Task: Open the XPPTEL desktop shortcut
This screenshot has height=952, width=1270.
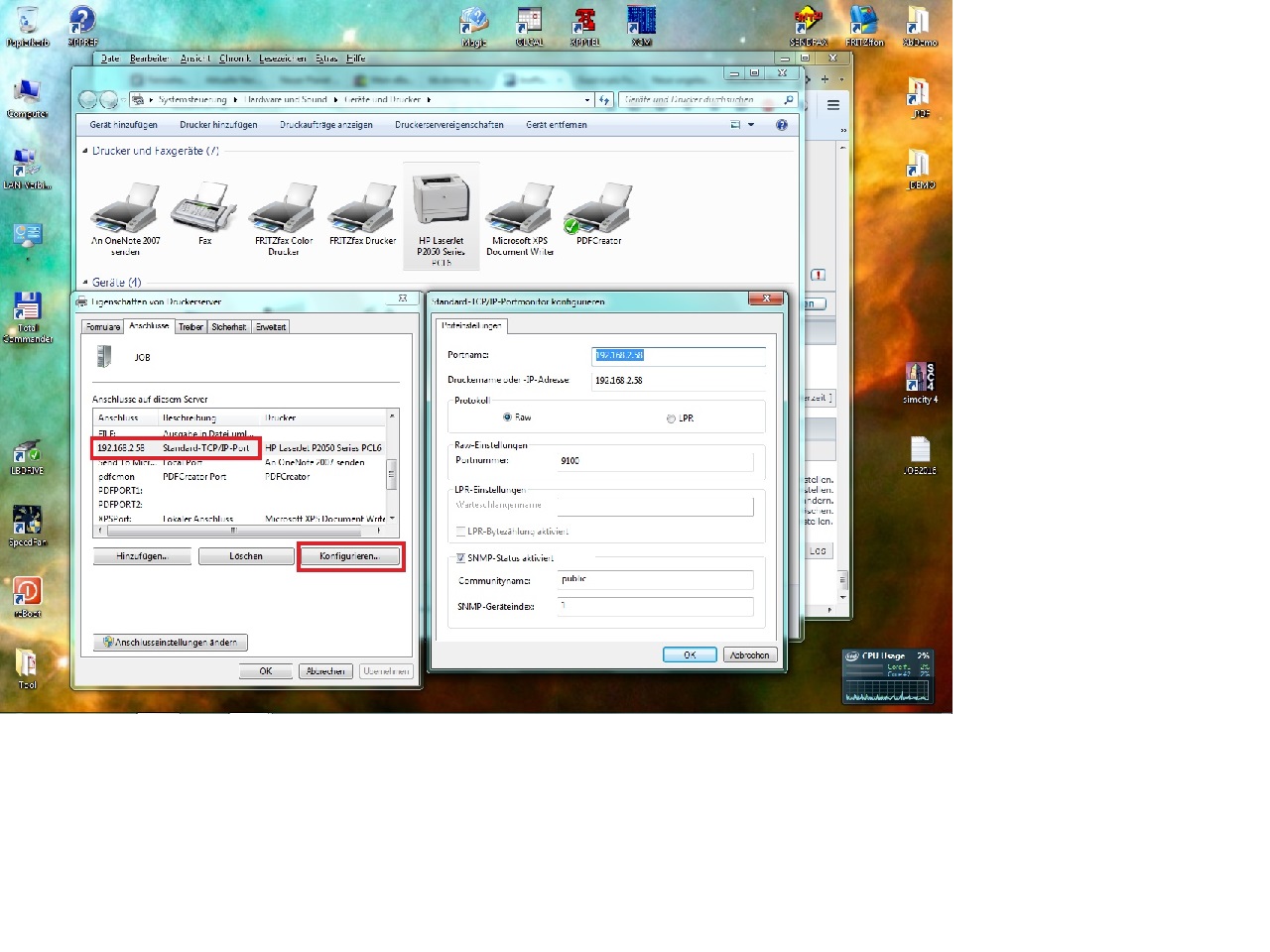Action: (x=585, y=27)
